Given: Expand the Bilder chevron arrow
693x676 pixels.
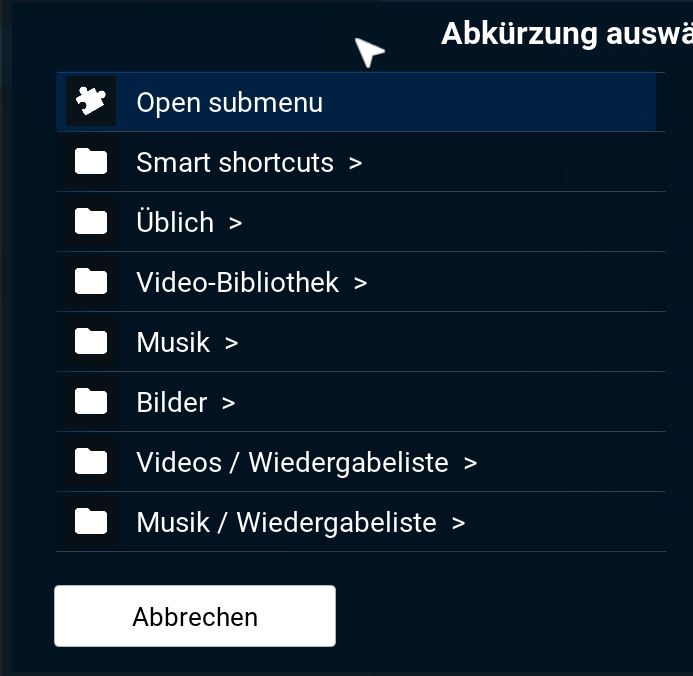Looking at the screenshot, I should [x=228, y=404].
